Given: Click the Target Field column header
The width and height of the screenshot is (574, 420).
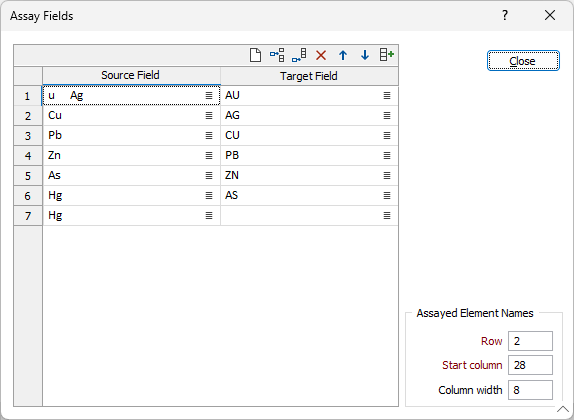Looking at the screenshot, I should pyautogui.click(x=309, y=76).
